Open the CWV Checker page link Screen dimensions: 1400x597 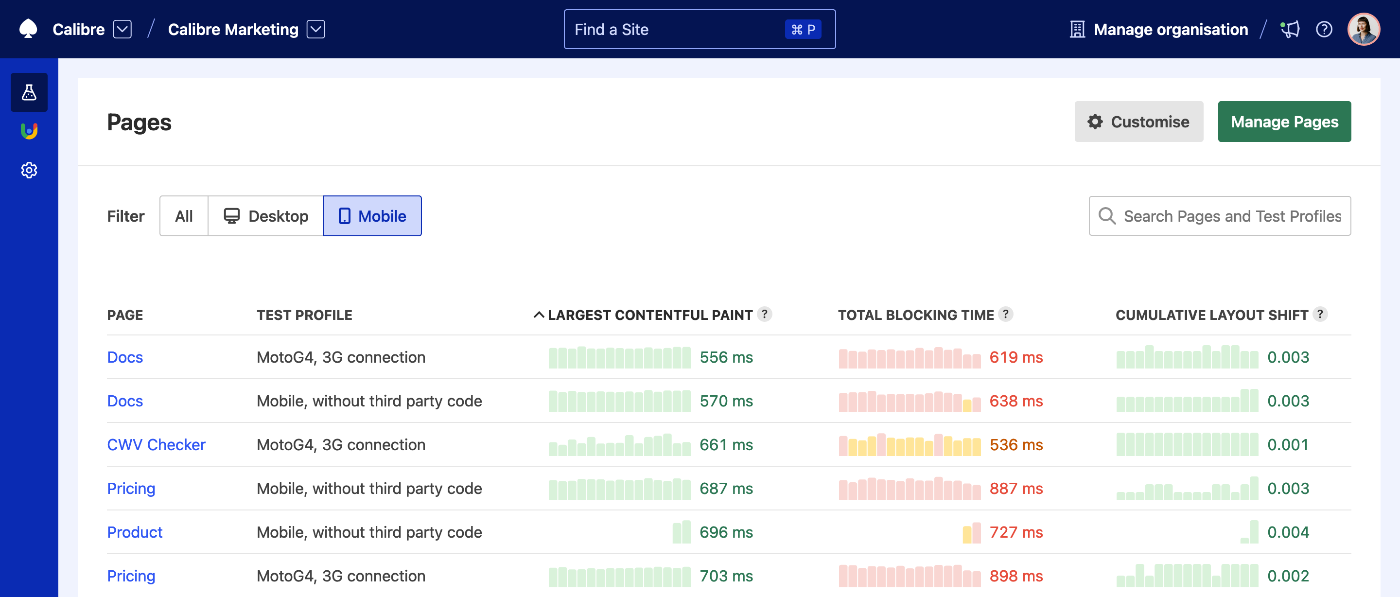pos(156,444)
